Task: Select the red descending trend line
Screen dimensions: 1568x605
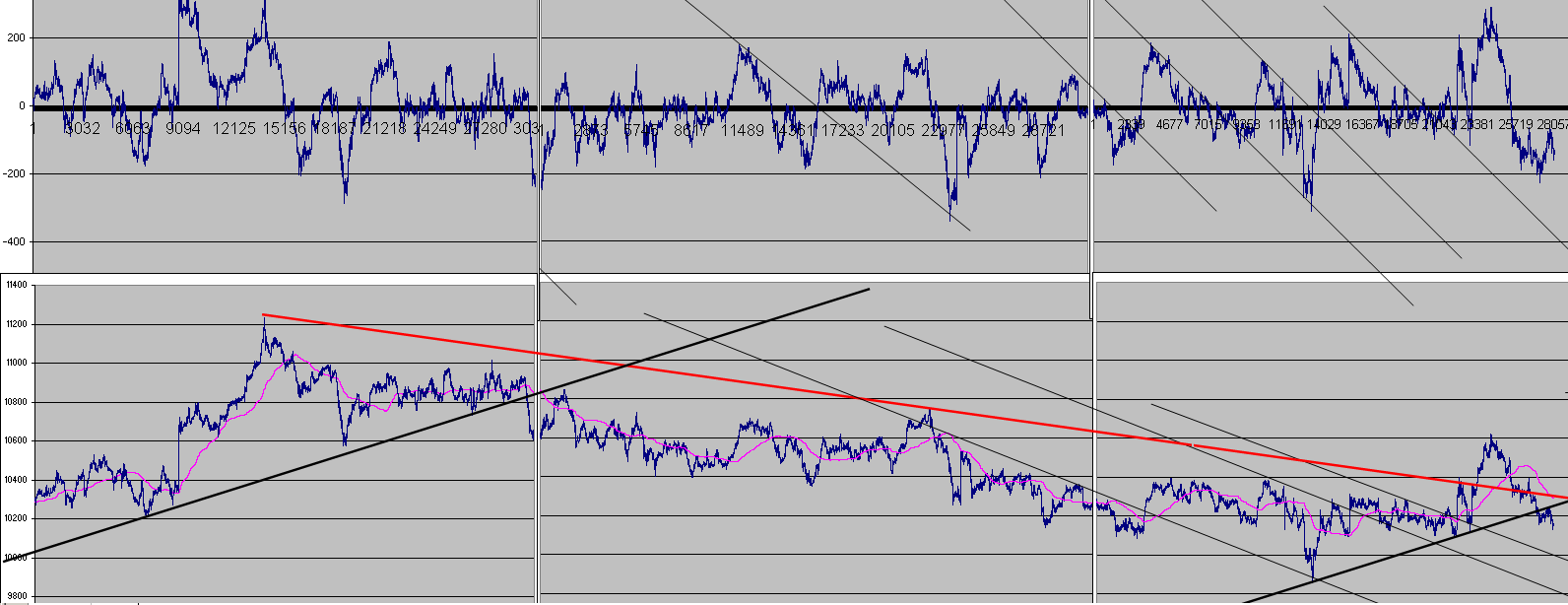Action: click(915, 406)
